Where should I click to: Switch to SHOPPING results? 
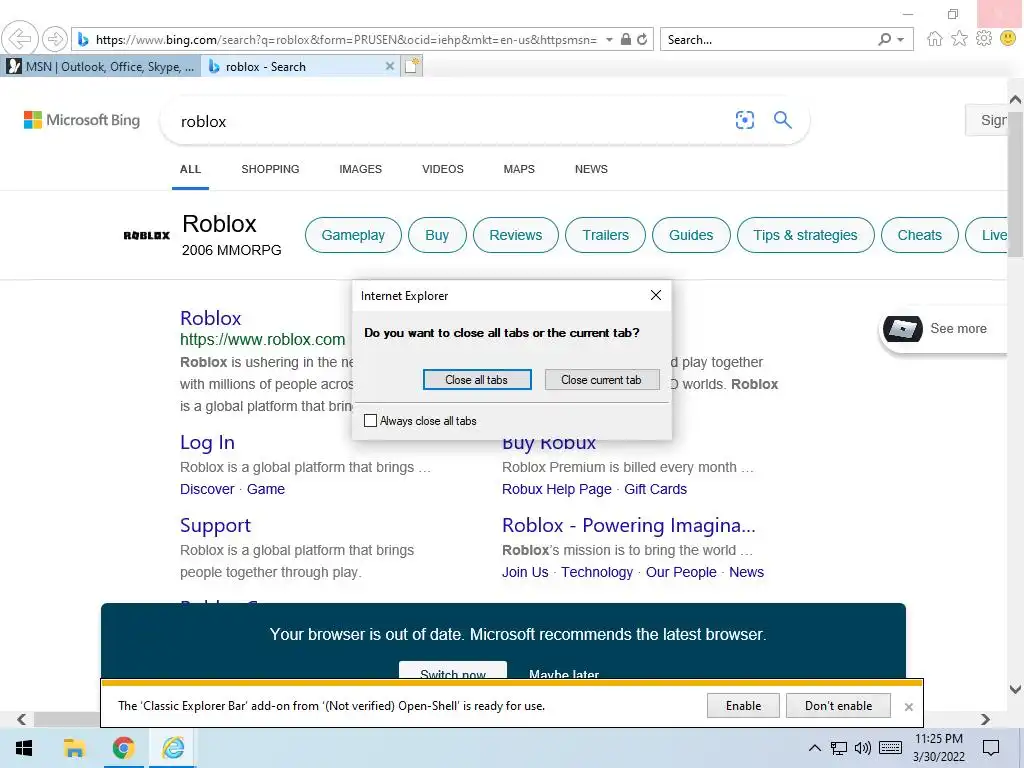[x=270, y=169]
